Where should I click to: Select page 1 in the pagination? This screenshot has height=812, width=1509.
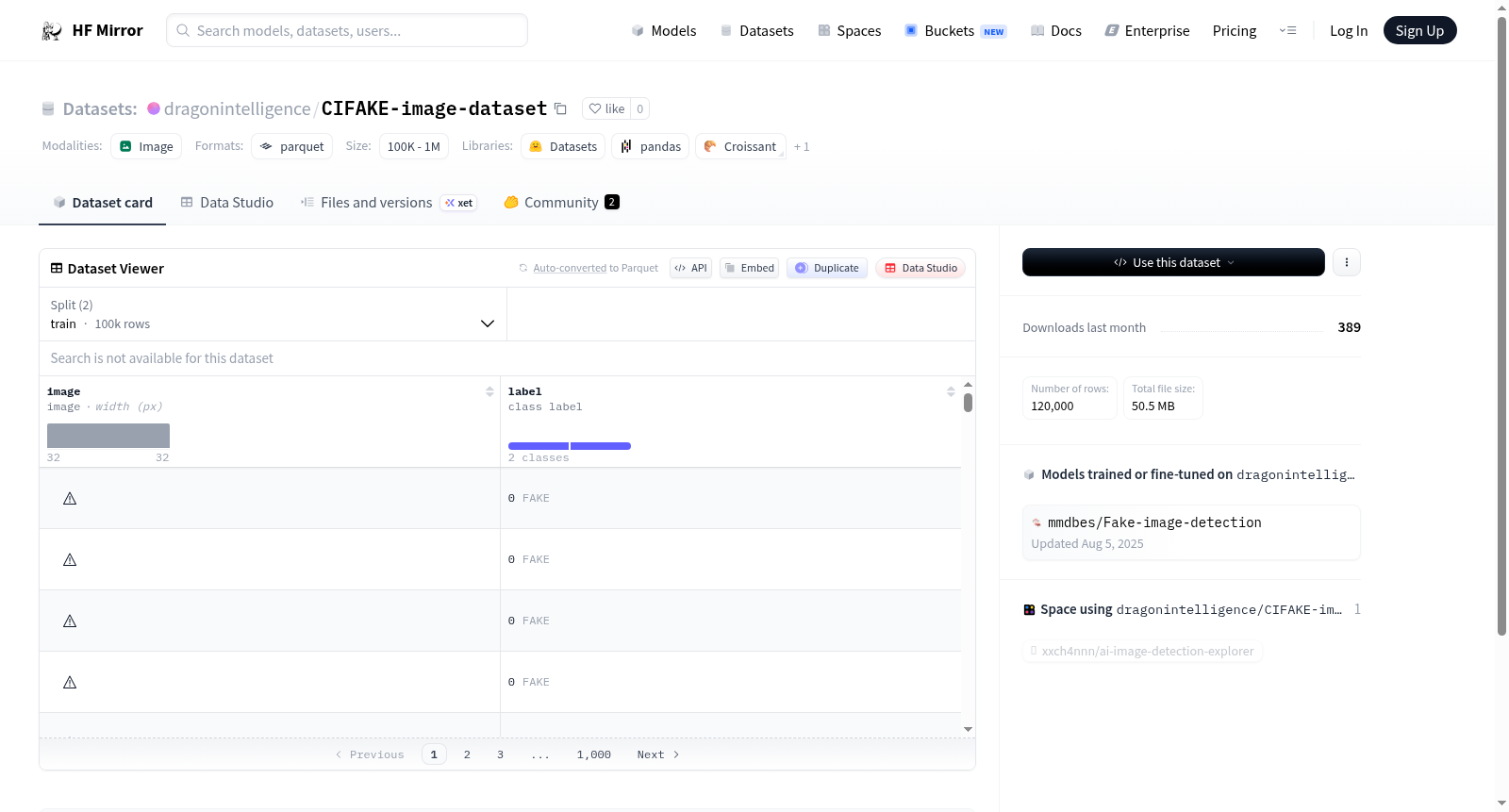pos(434,754)
